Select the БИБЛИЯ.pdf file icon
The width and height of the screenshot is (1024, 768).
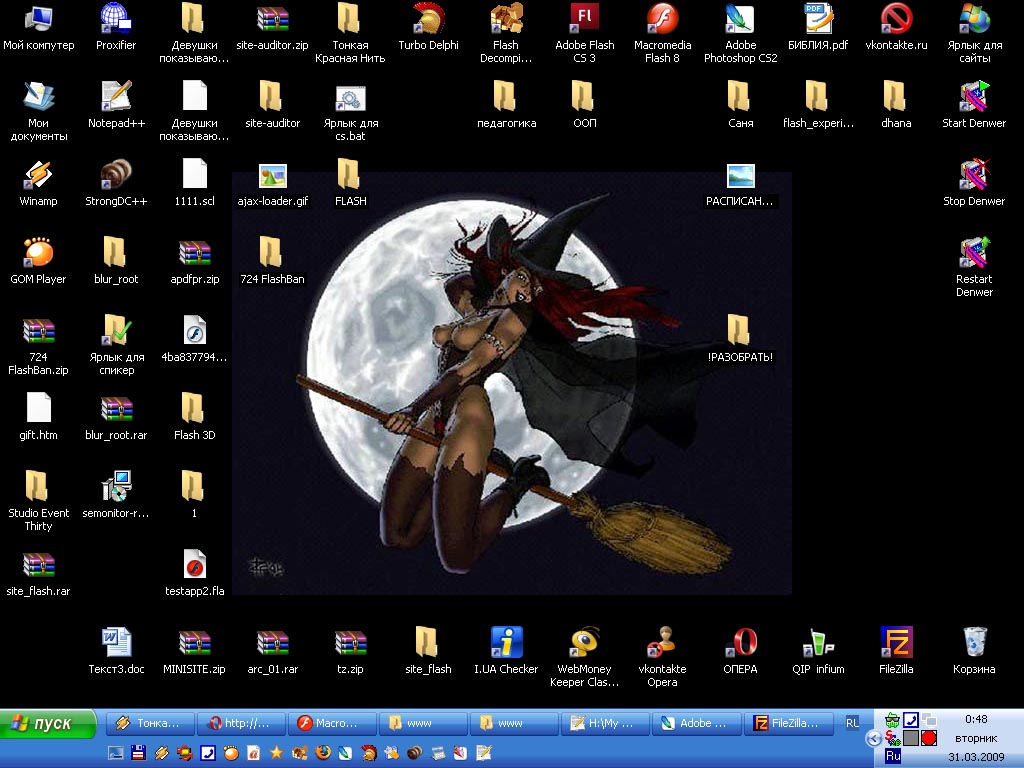coord(818,27)
